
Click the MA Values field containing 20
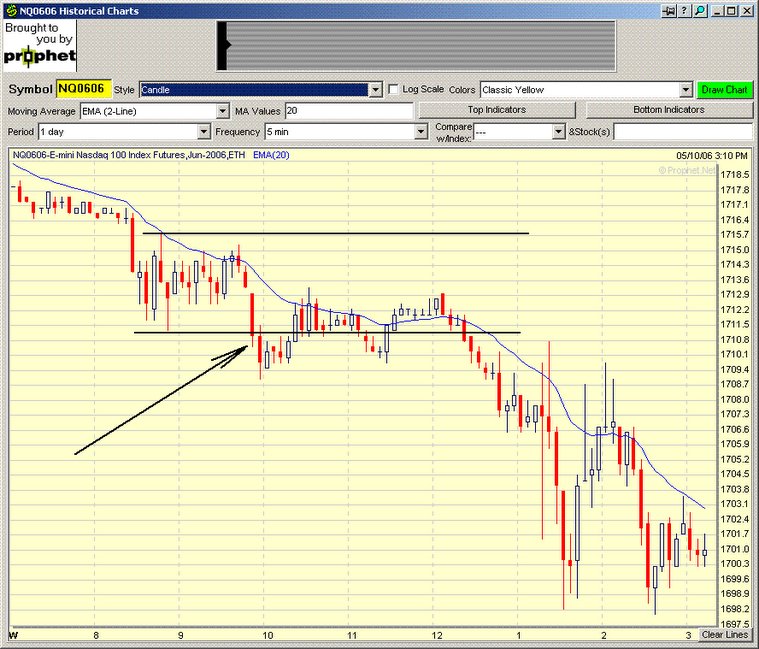tap(349, 111)
